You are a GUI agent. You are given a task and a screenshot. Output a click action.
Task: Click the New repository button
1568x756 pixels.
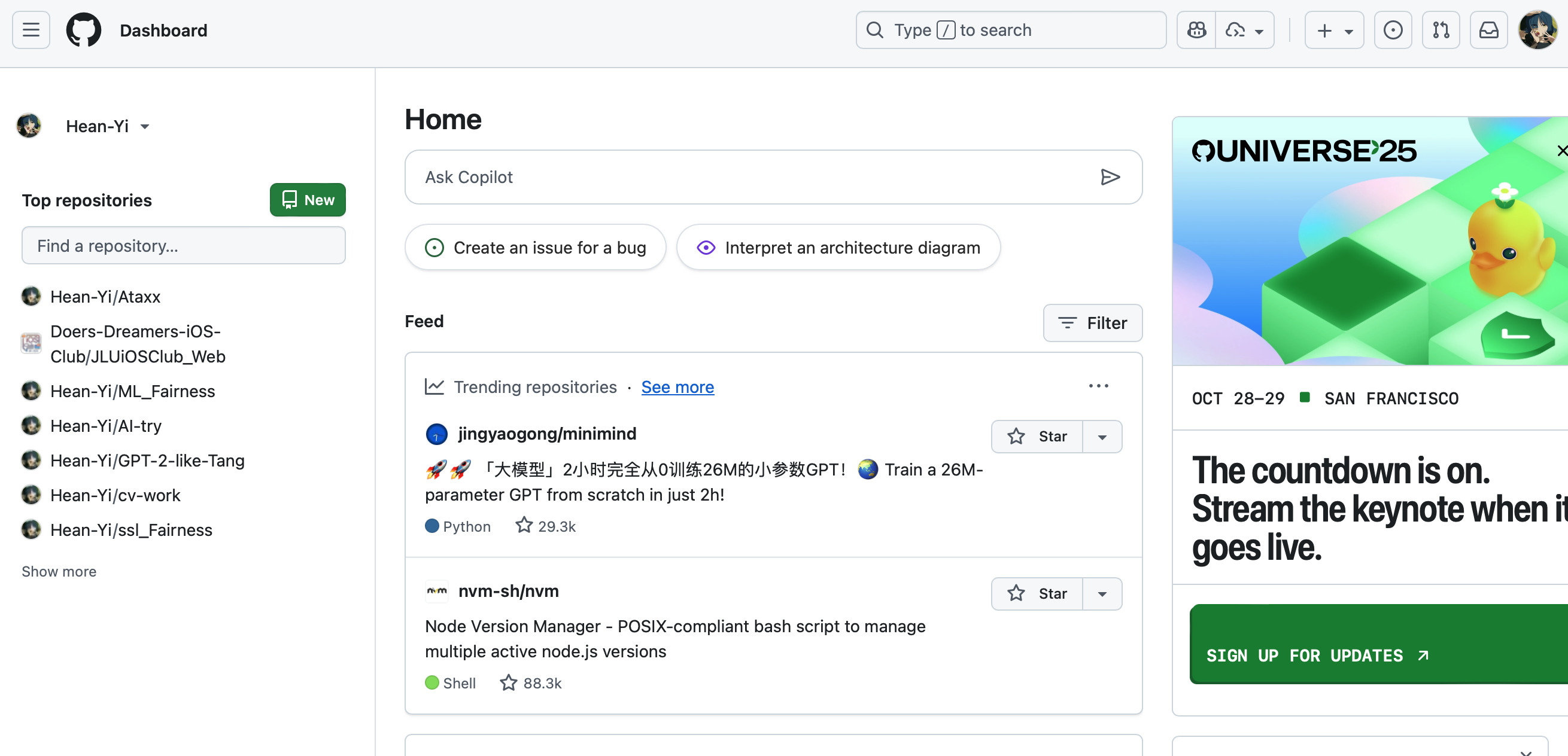click(308, 200)
